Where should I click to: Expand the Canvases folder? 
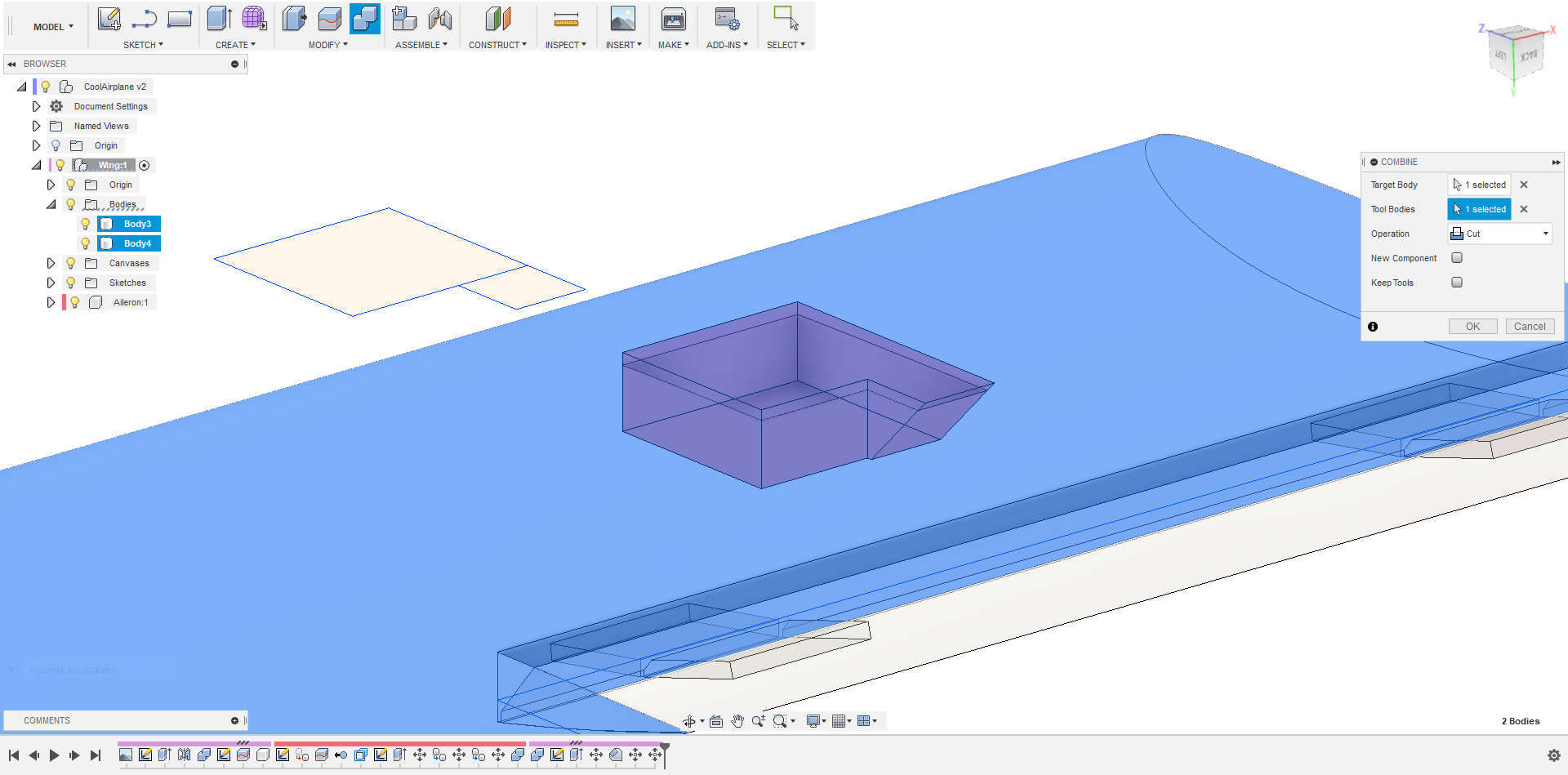pos(51,263)
